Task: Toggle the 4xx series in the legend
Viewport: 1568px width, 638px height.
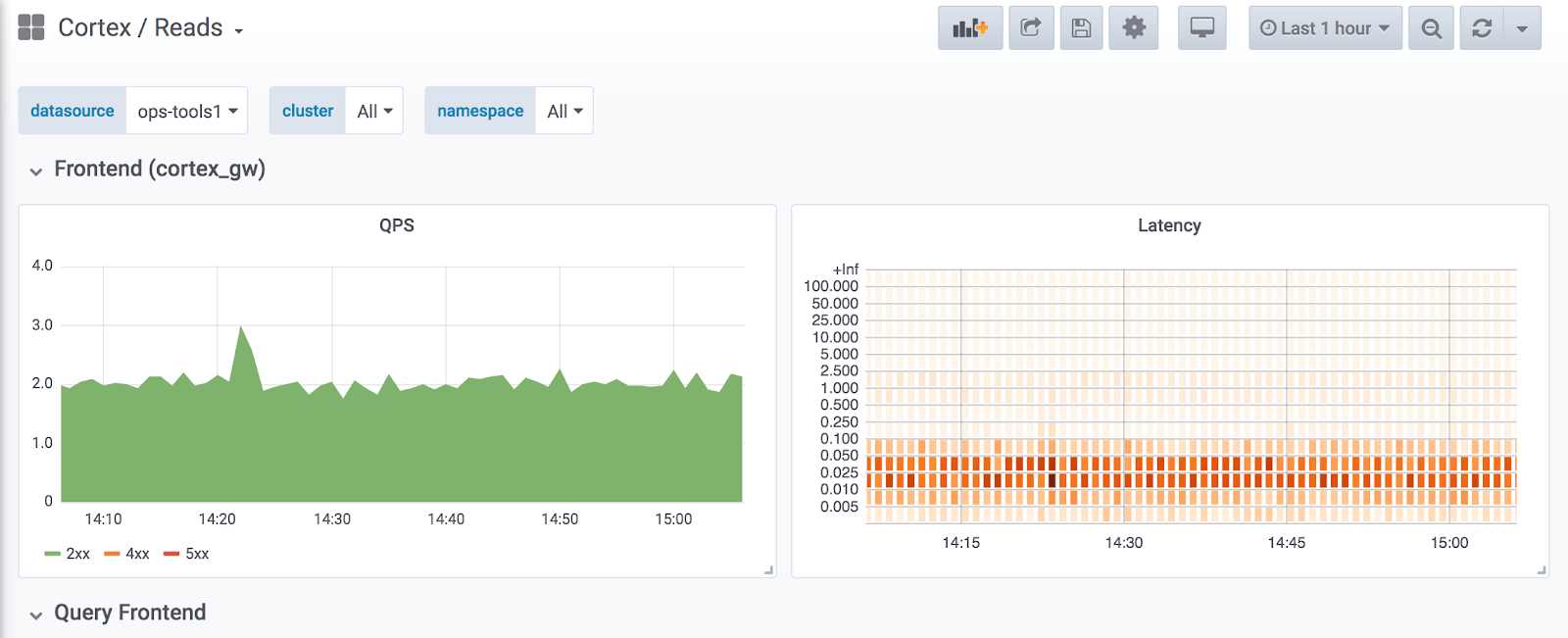Action: click(126, 554)
